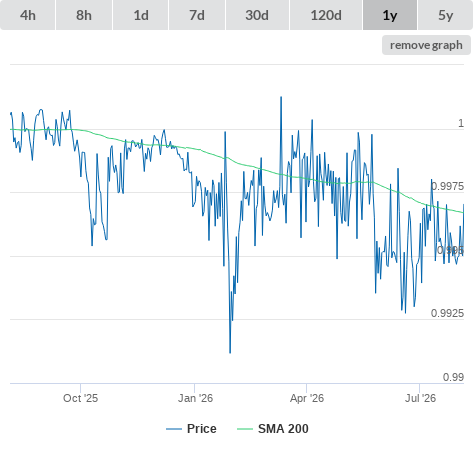This screenshot has height=455, width=474.
Task: Click the Apr '26 axis label
Action: point(307,398)
